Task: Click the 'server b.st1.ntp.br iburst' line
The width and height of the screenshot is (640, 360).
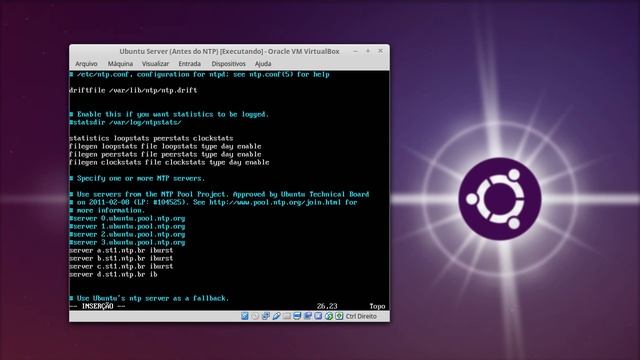Action: [x=121, y=258]
